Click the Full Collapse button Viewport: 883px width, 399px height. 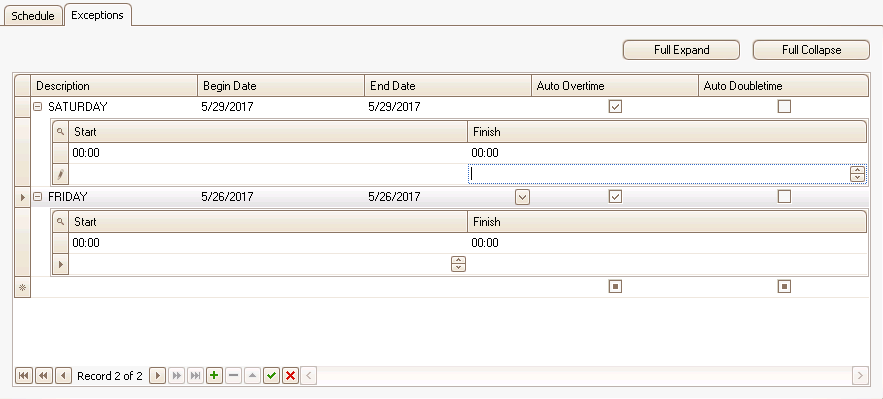pos(811,50)
